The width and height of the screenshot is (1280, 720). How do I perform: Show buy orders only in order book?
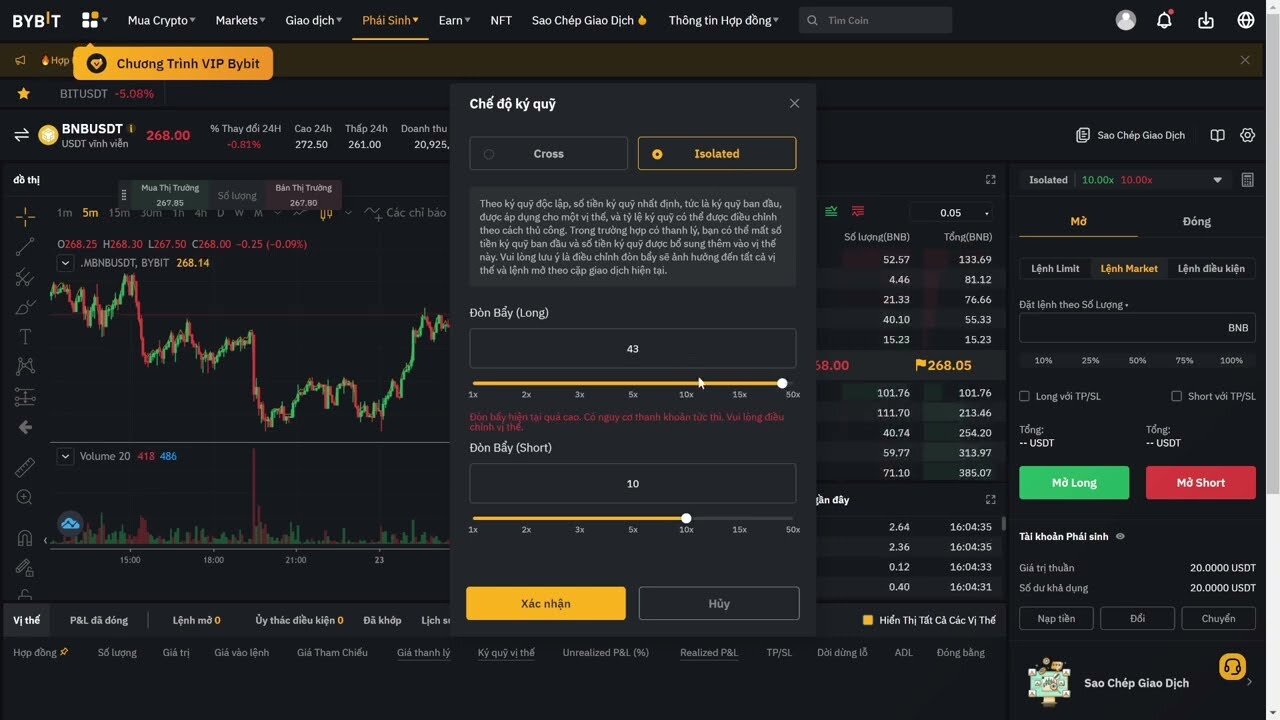[831, 212]
